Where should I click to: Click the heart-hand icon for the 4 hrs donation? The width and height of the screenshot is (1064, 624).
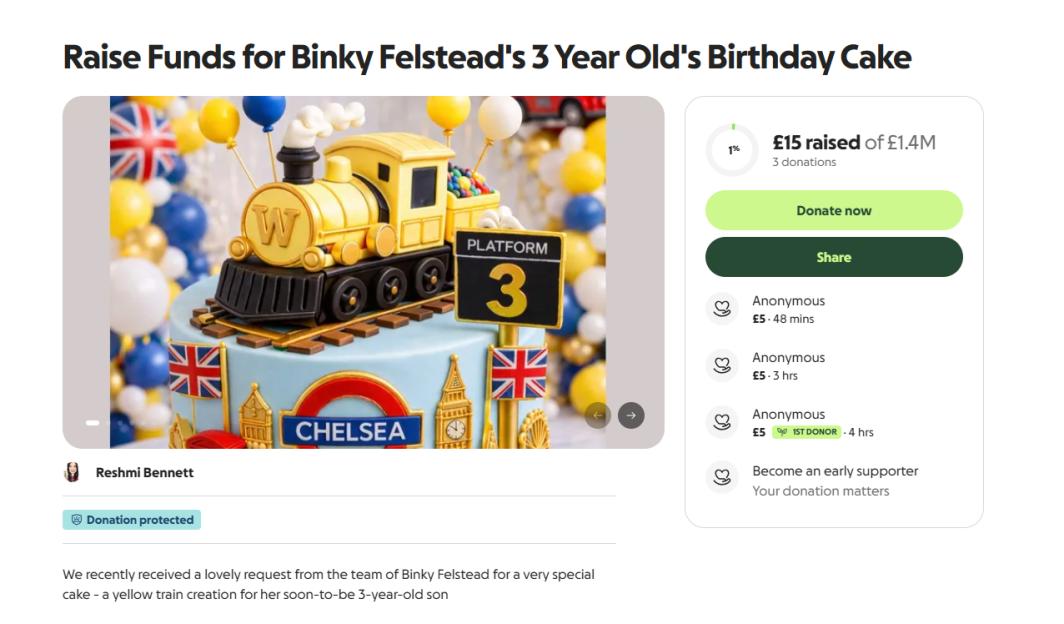pos(722,423)
